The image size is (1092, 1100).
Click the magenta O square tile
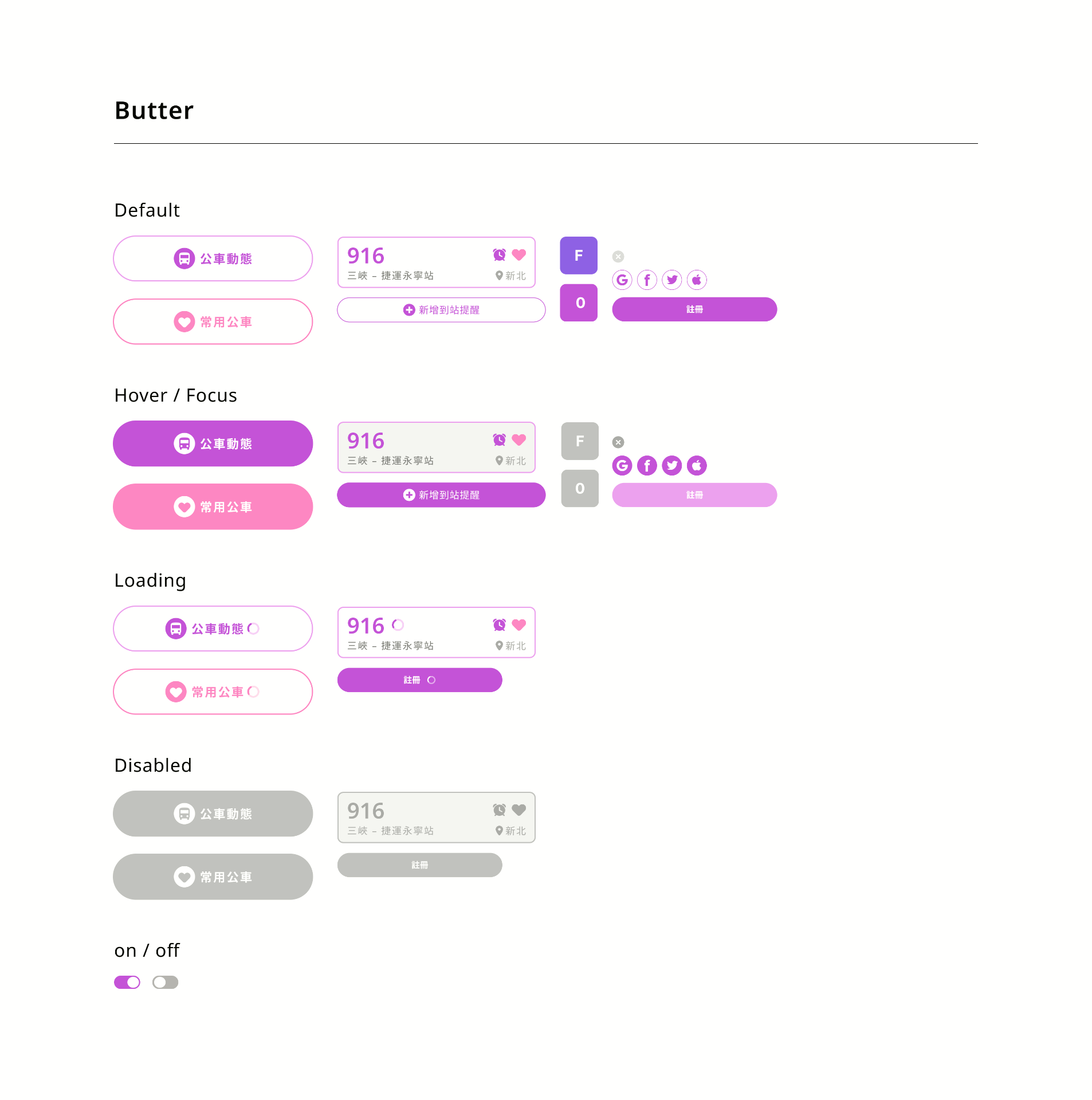click(579, 303)
